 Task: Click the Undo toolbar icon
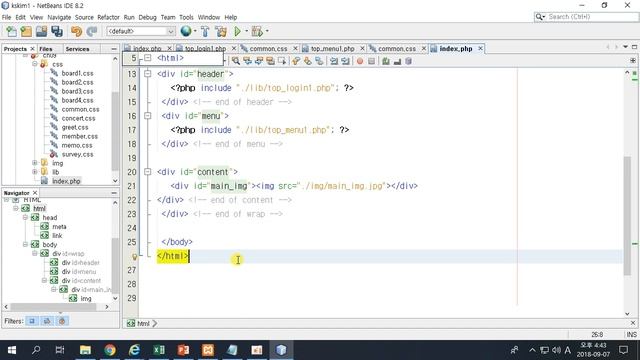pos(76,31)
